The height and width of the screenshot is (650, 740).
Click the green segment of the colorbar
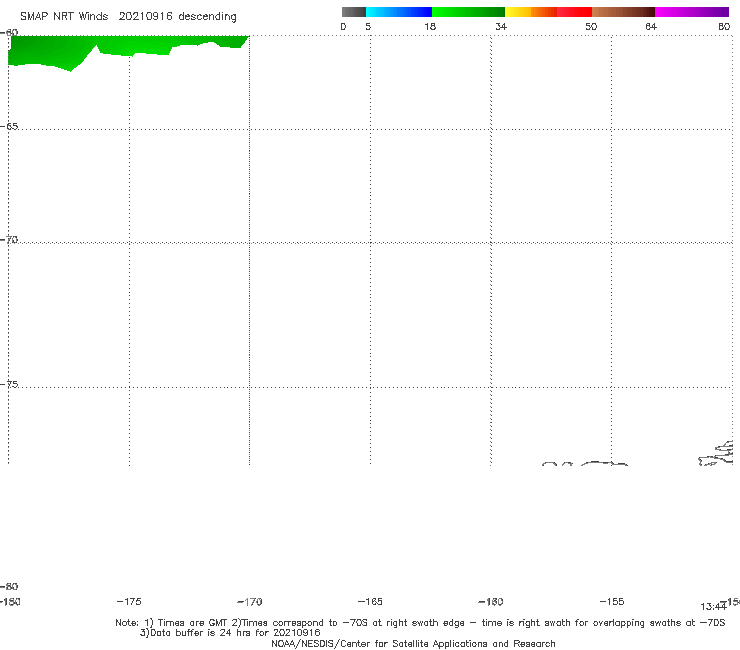[468, 12]
